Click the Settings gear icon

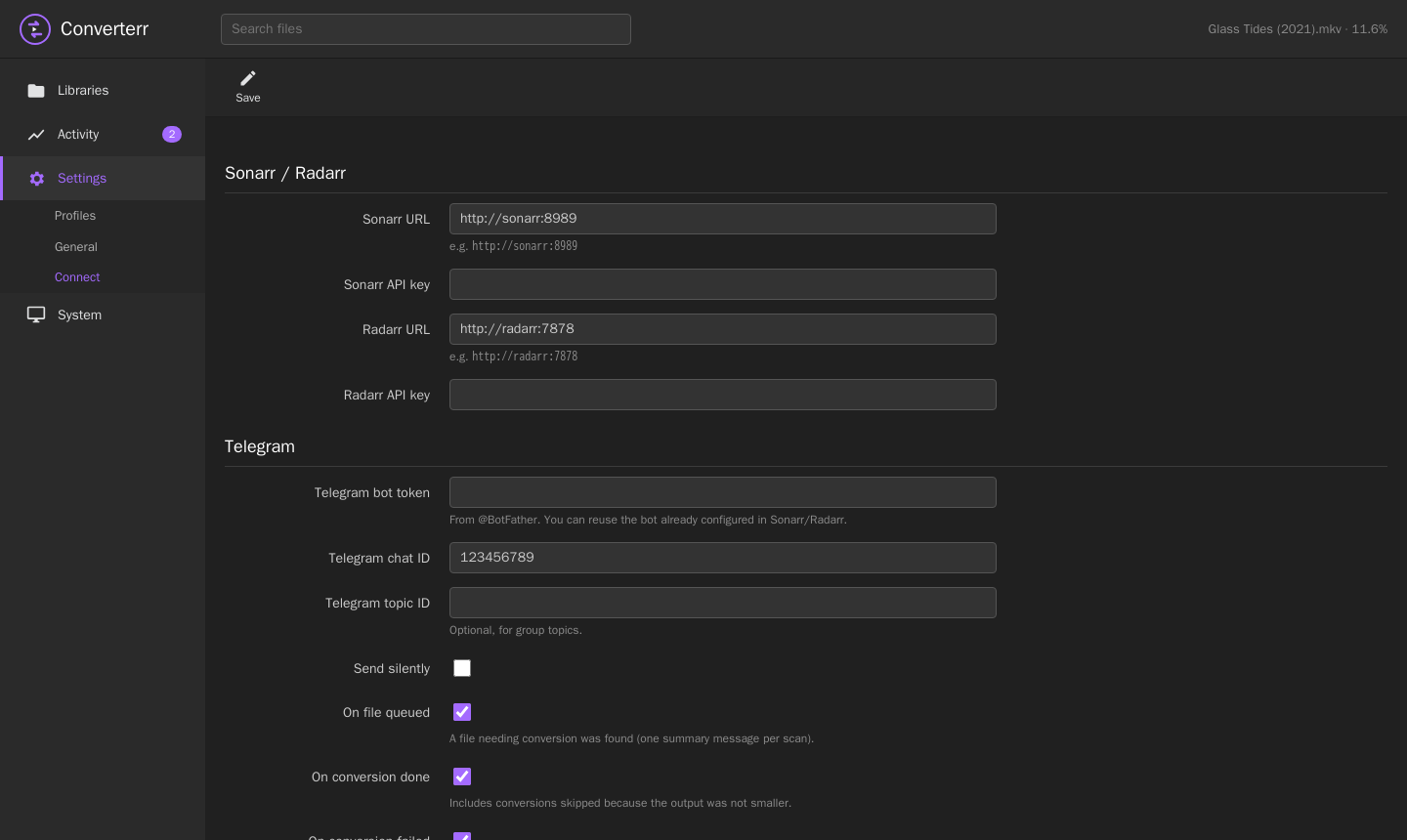[x=37, y=179]
